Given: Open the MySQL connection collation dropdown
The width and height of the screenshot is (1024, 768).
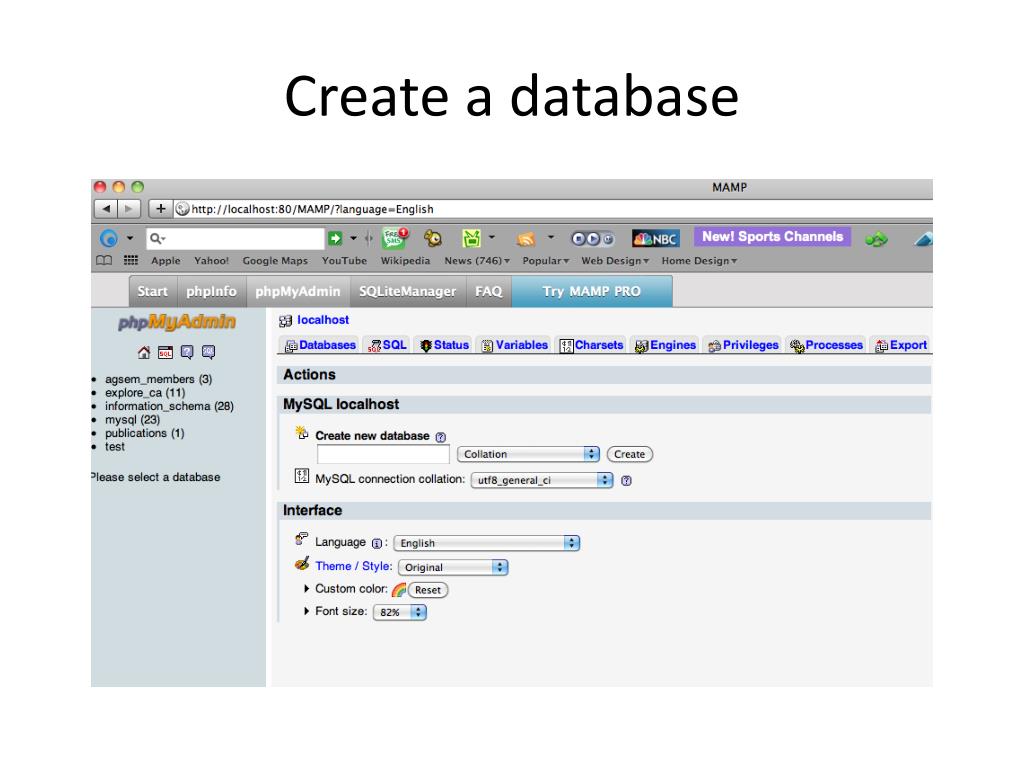Looking at the screenshot, I should 541,480.
